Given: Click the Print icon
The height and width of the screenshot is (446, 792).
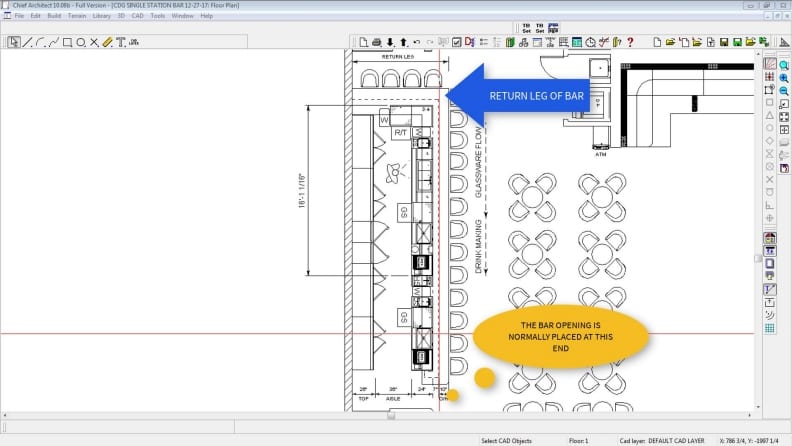Looking at the screenshot, I should [x=377, y=42].
